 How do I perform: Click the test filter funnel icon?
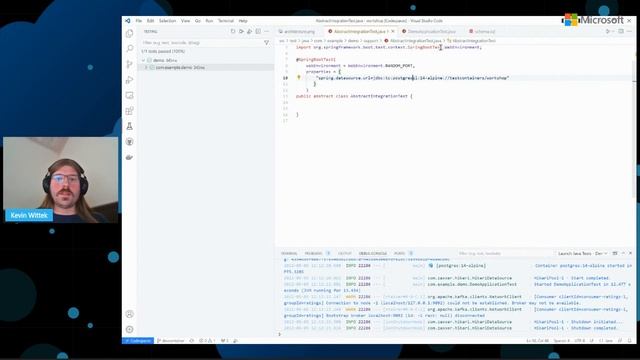point(267,42)
